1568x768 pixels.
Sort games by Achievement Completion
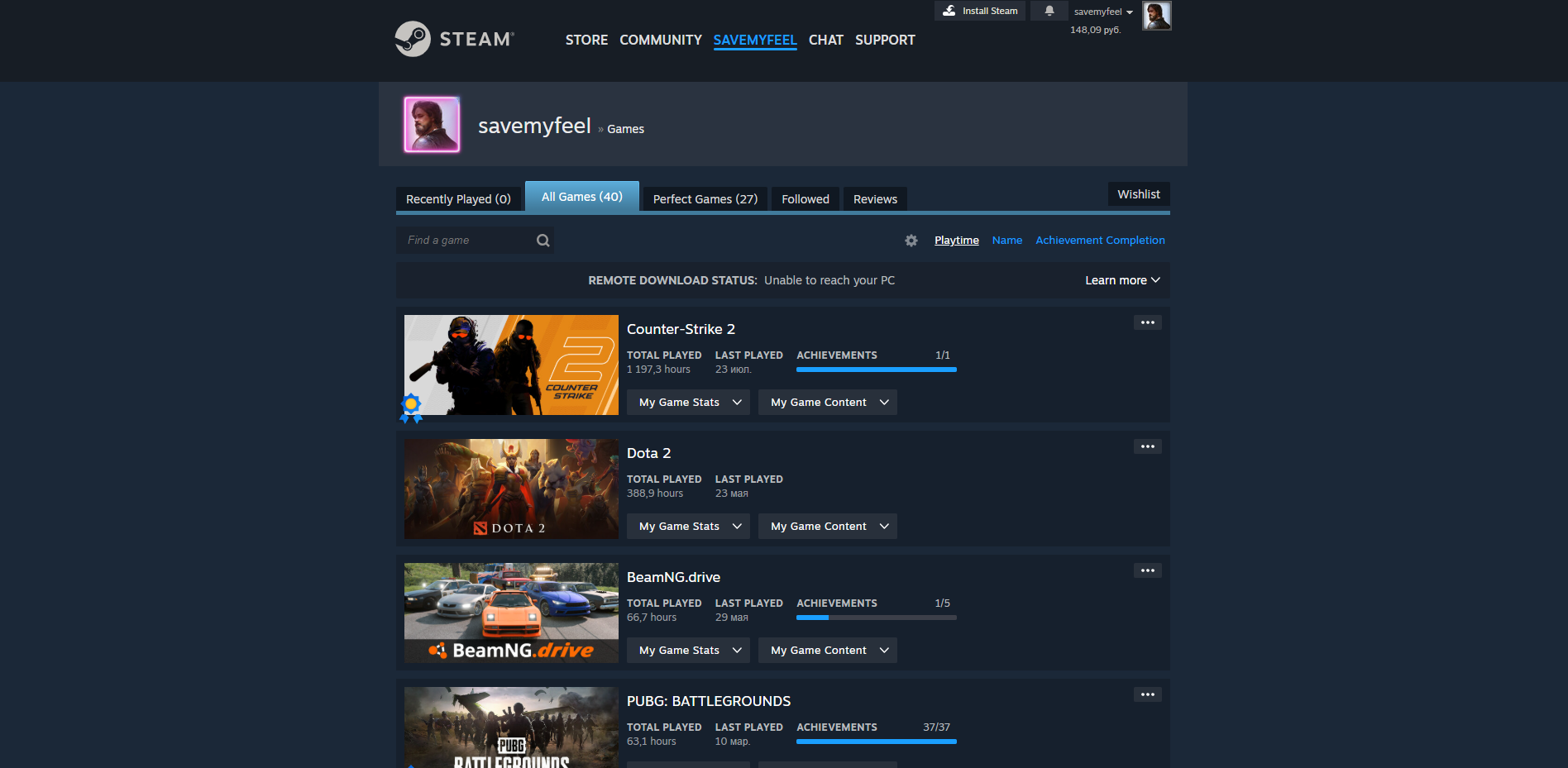(1100, 241)
